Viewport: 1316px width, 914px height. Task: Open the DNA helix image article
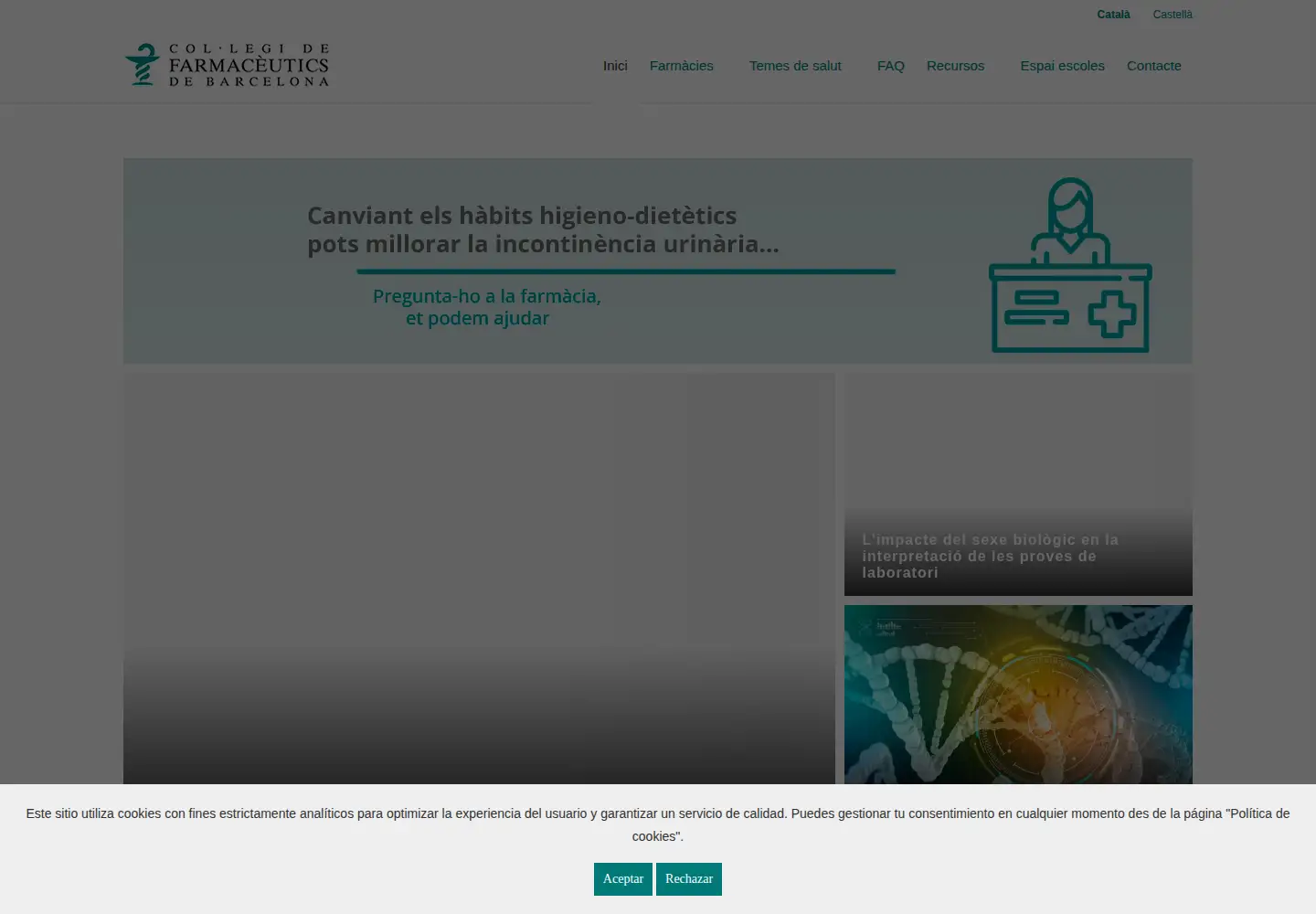(x=1018, y=695)
